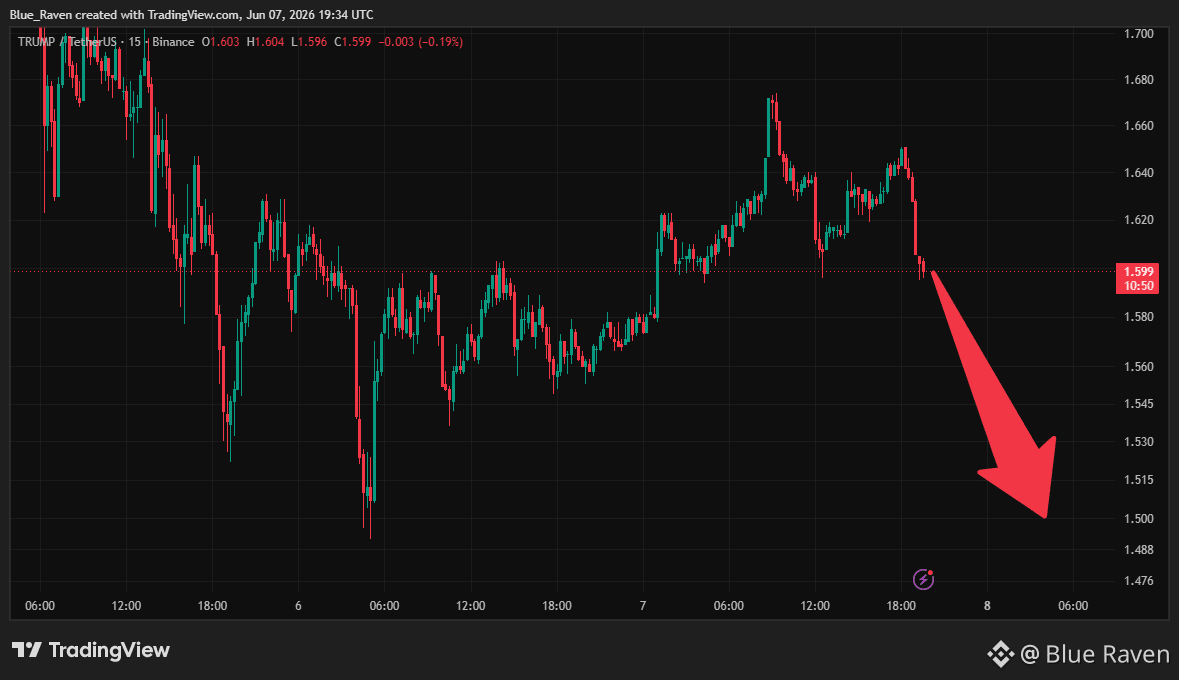1179x680 pixels.
Task: Click the 1.580 price axis label
Action: 1138,317
